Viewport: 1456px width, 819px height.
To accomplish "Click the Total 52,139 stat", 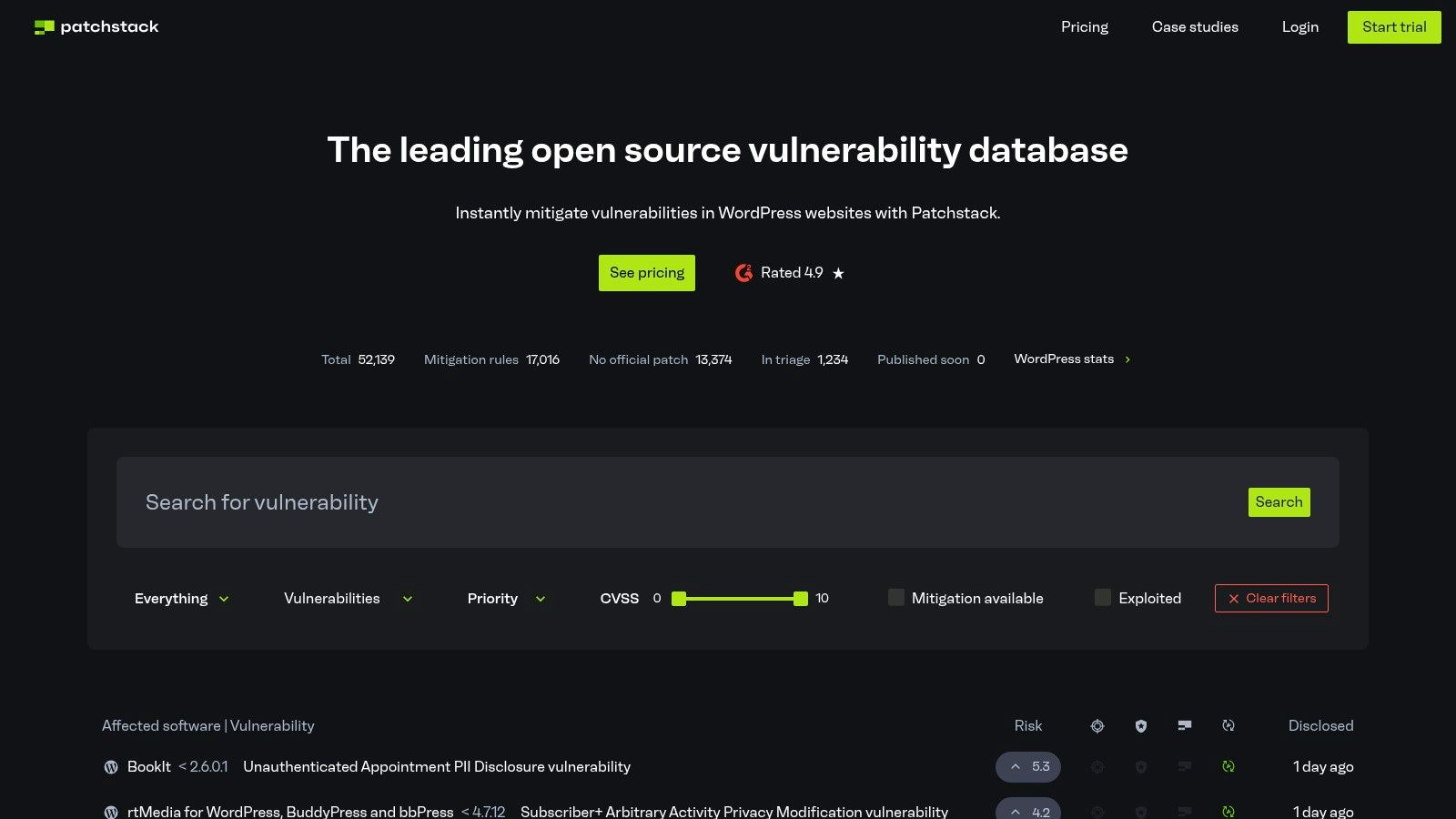I will point(358,359).
